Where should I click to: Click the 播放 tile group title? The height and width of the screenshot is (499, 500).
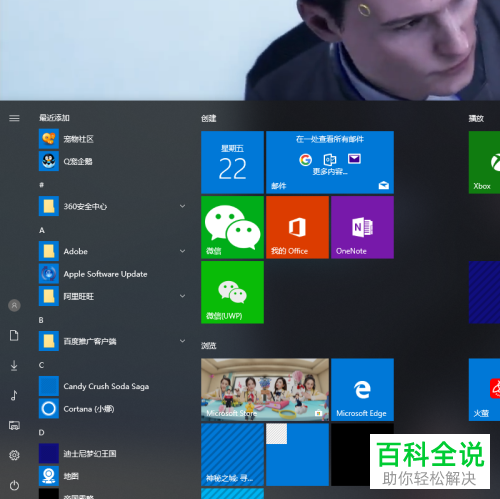pyautogui.click(x=476, y=118)
